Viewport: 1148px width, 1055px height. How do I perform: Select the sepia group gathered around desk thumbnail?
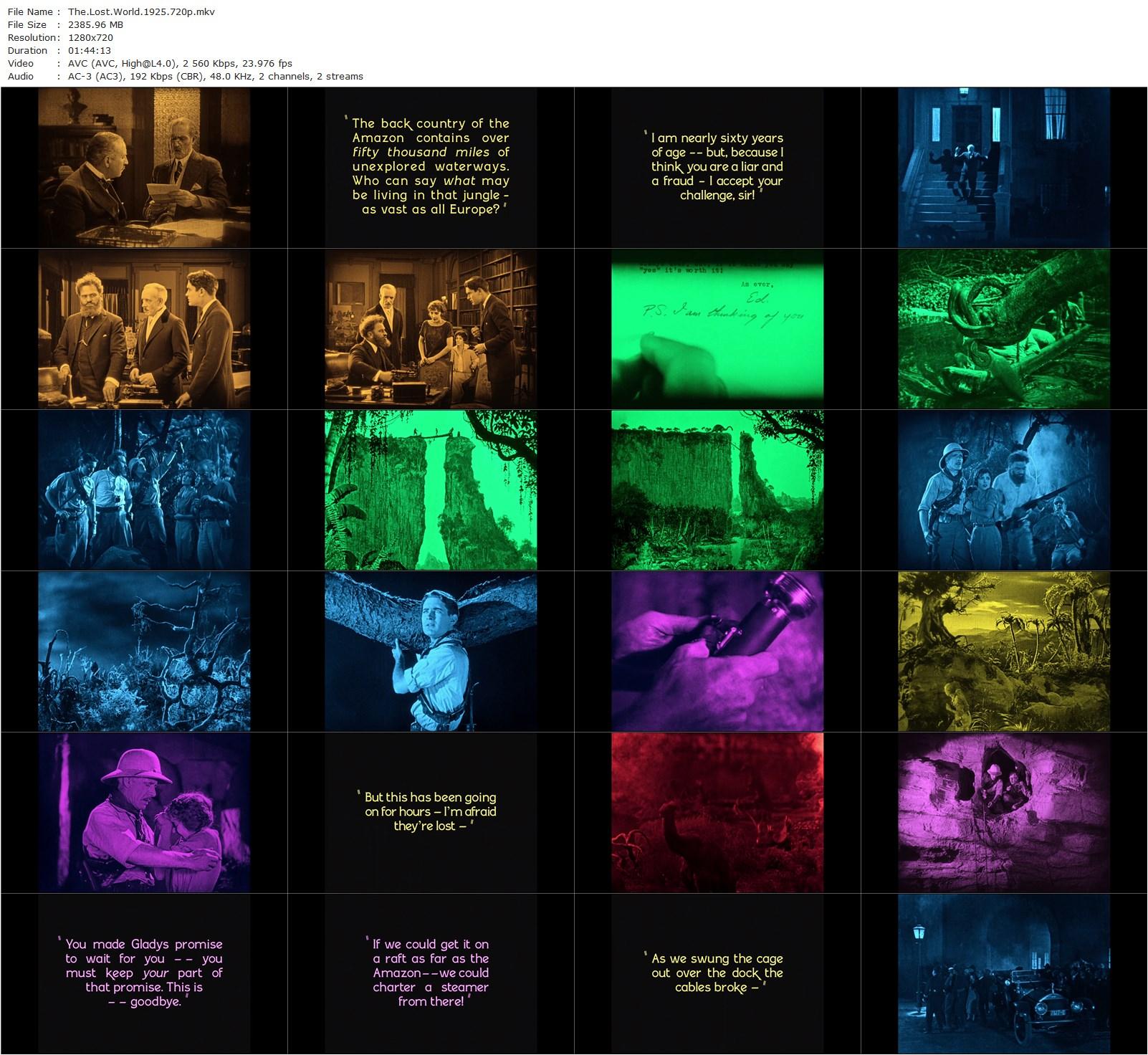[x=431, y=329]
